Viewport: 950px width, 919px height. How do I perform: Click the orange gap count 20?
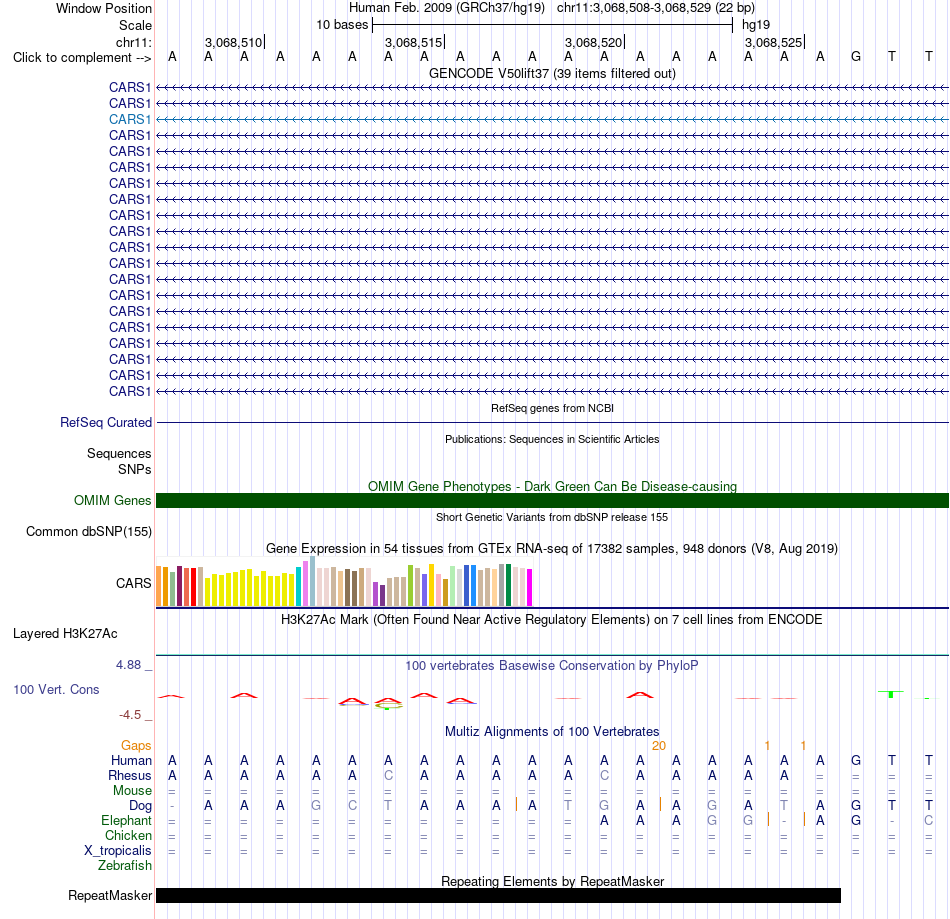click(x=659, y=746)
